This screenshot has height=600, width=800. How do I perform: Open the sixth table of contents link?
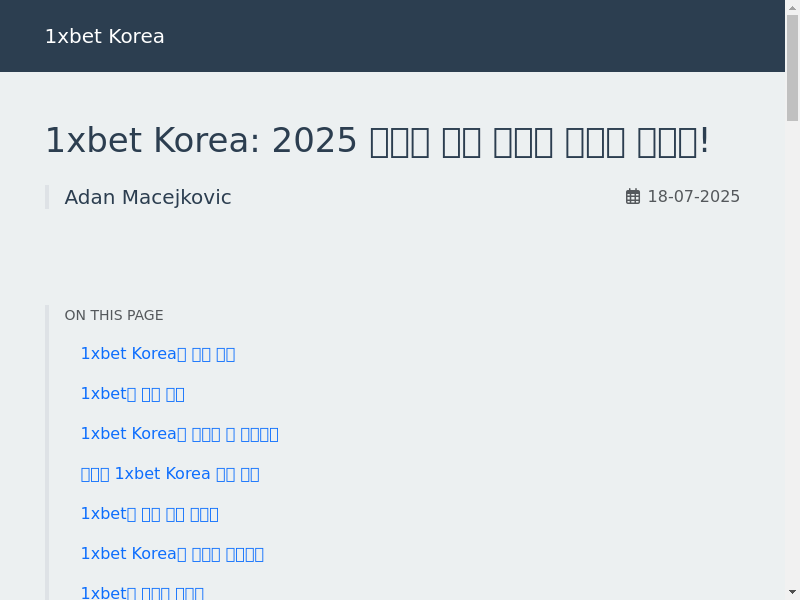tap(172, 554)
